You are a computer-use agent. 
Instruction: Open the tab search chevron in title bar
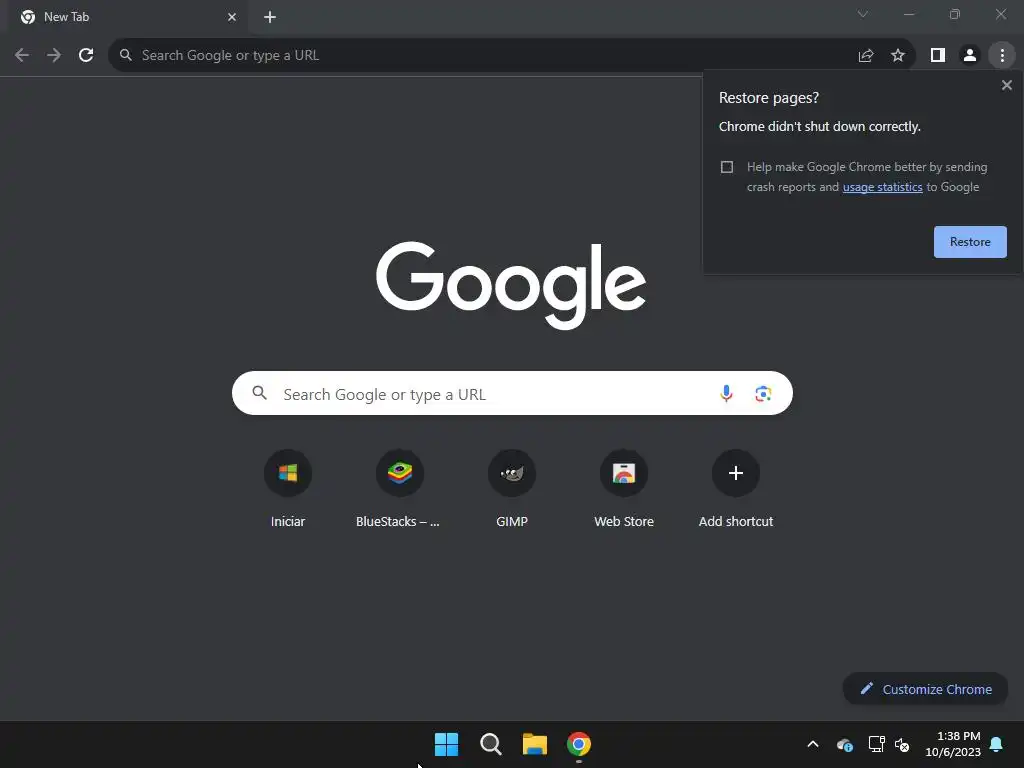pyautogui.click(x=863, y=14)
